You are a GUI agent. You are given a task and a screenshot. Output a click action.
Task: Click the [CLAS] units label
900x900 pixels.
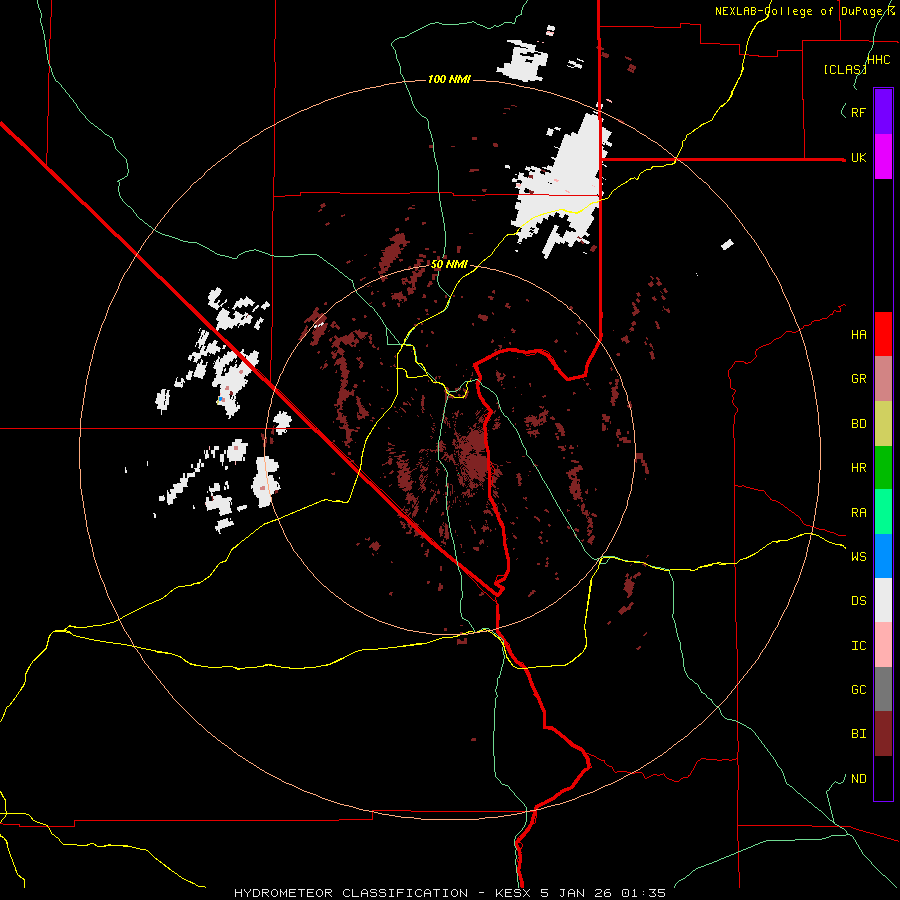(845, 69)
